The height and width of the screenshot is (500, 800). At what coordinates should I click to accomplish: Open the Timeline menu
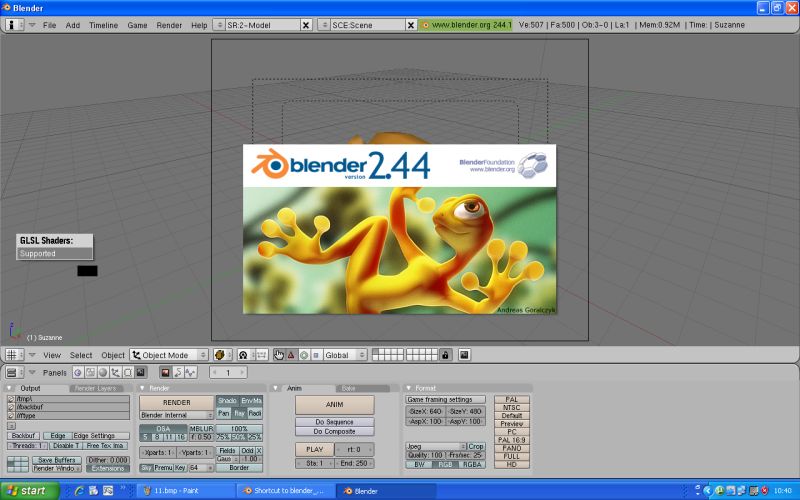[x=103, y=25]
